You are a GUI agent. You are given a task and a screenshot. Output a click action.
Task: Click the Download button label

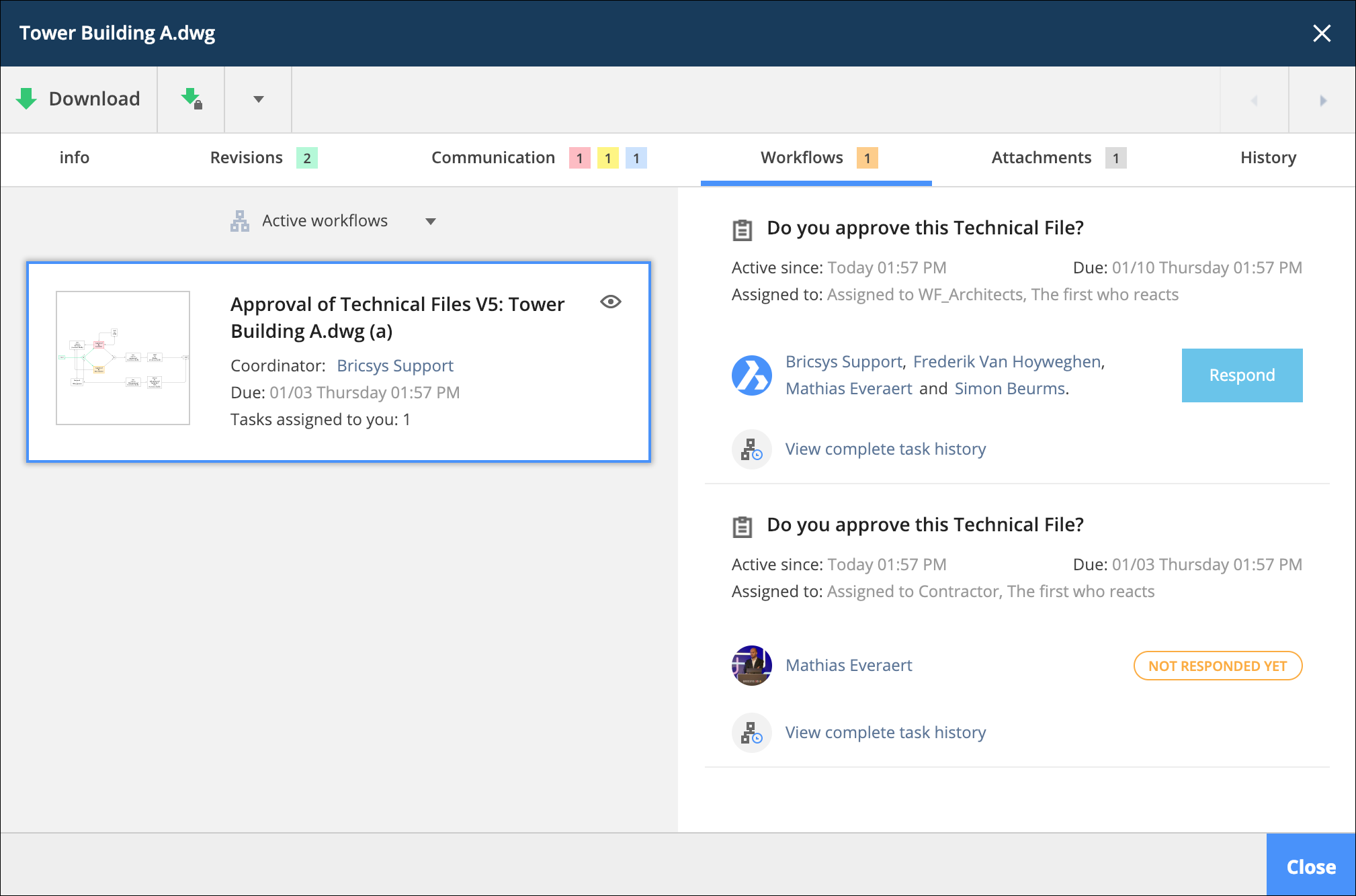coord(94,99)
